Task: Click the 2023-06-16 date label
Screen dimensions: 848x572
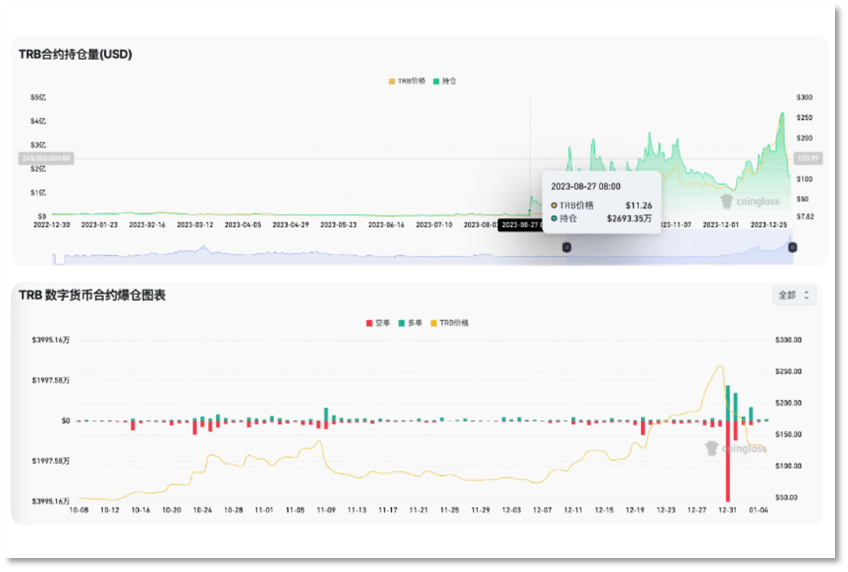Action: pyautogui.click(x=386, y=225)
